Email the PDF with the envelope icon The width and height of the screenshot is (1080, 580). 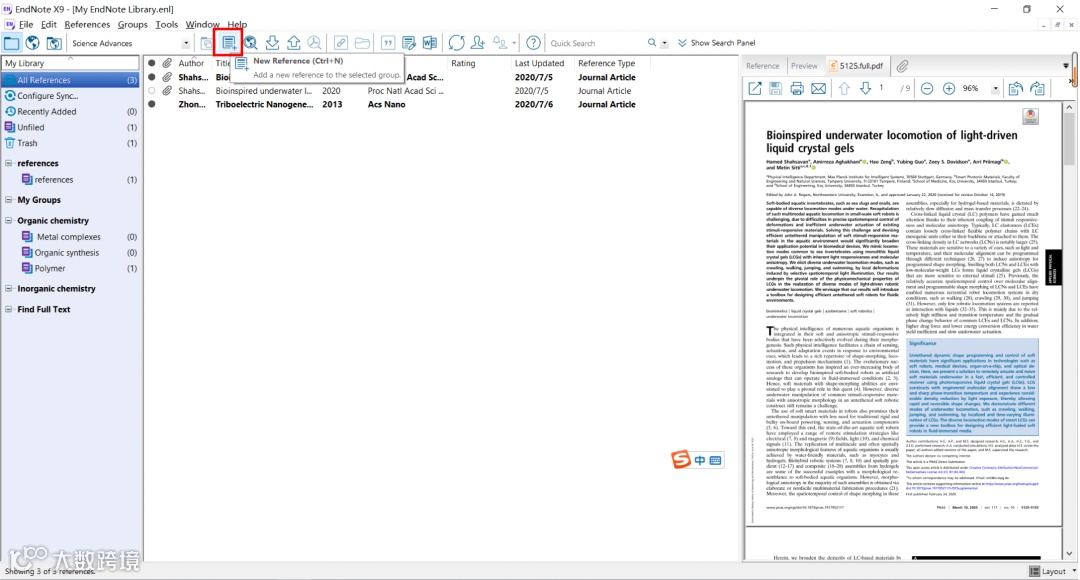818,88
